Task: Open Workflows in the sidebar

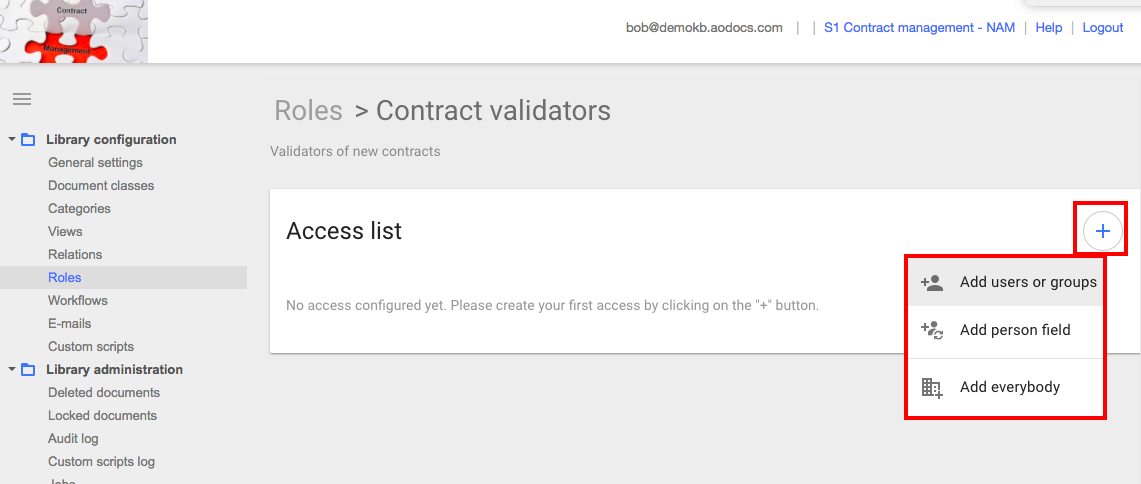Action: (x=78, y=301)
